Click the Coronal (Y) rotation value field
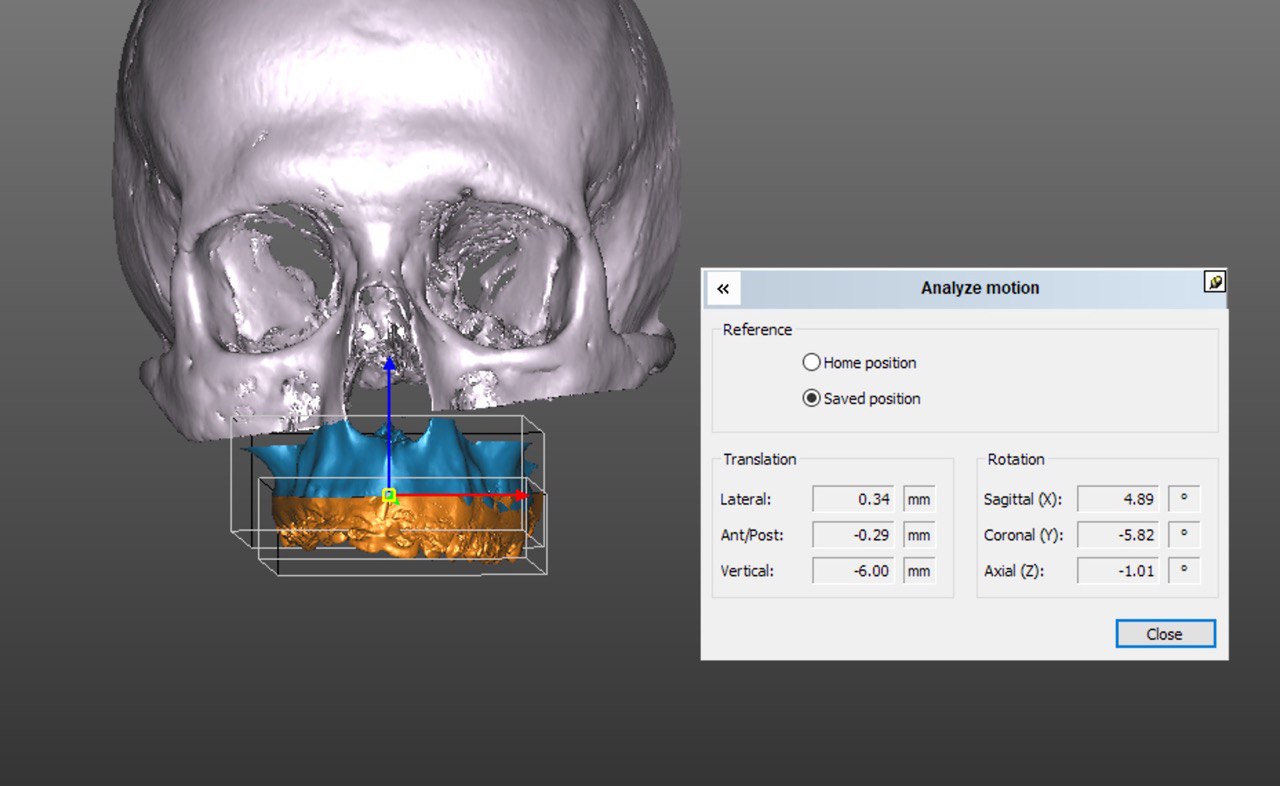 tap(1118, 535)
